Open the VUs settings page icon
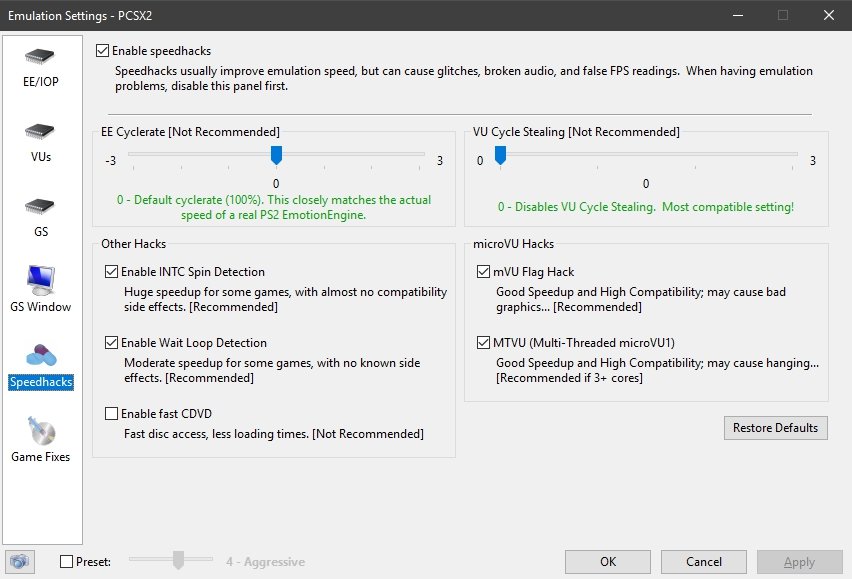Viewport: 852px width, 579px height. 40,131
